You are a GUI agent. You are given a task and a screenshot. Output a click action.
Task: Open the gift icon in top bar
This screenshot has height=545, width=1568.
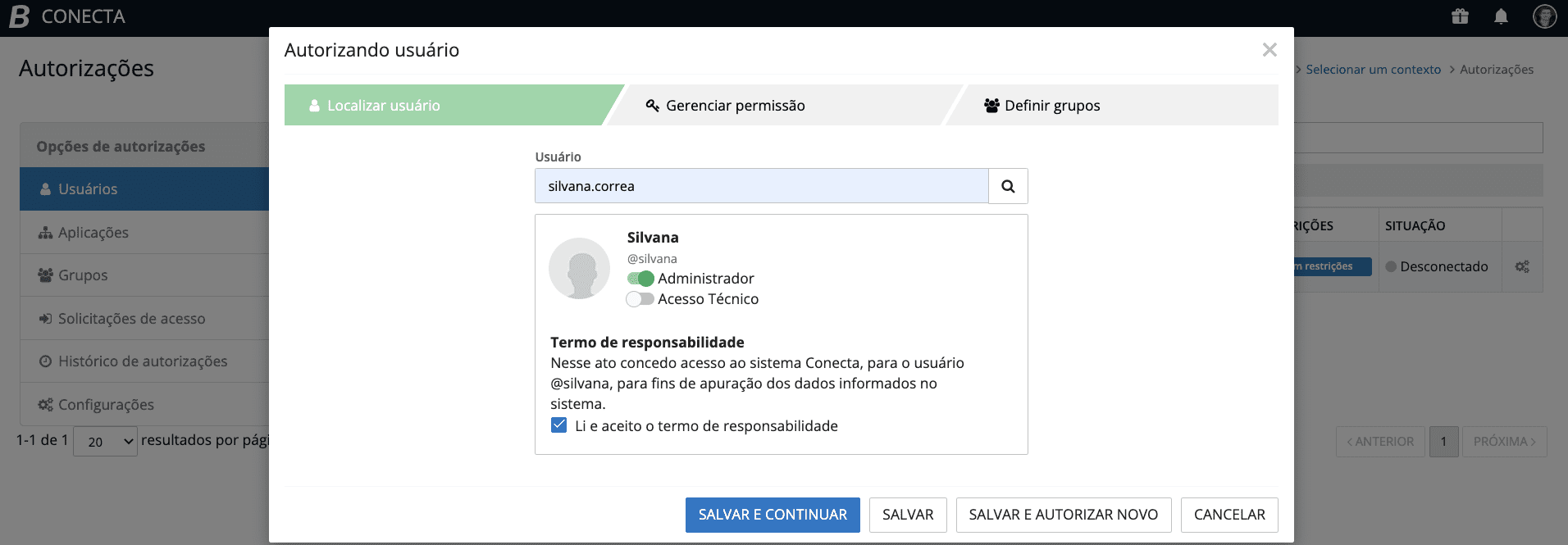(x=1460, y=16)
